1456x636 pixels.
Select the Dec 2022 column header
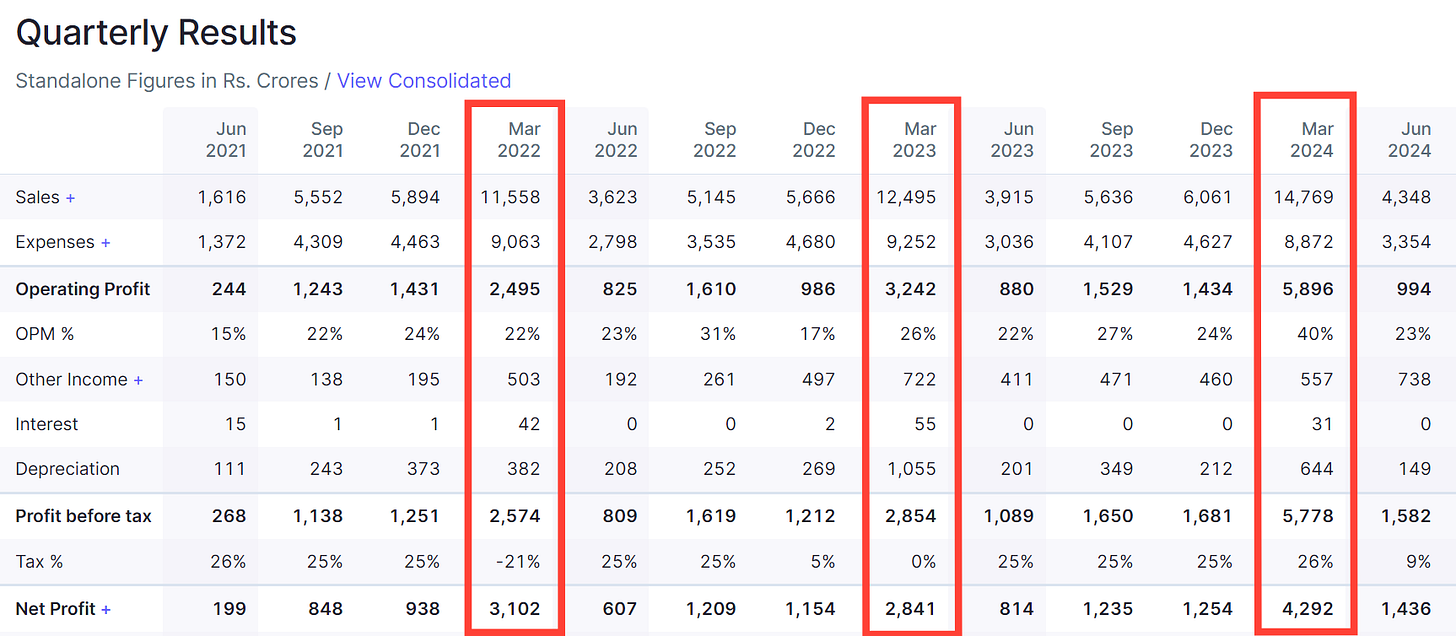[x=814, y=140]
